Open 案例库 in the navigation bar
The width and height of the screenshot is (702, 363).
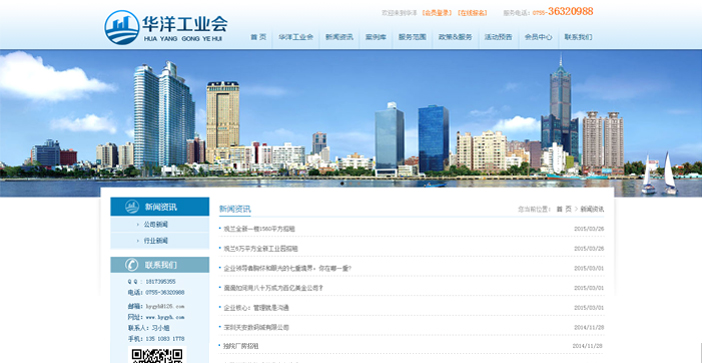(x=376, y=37)
